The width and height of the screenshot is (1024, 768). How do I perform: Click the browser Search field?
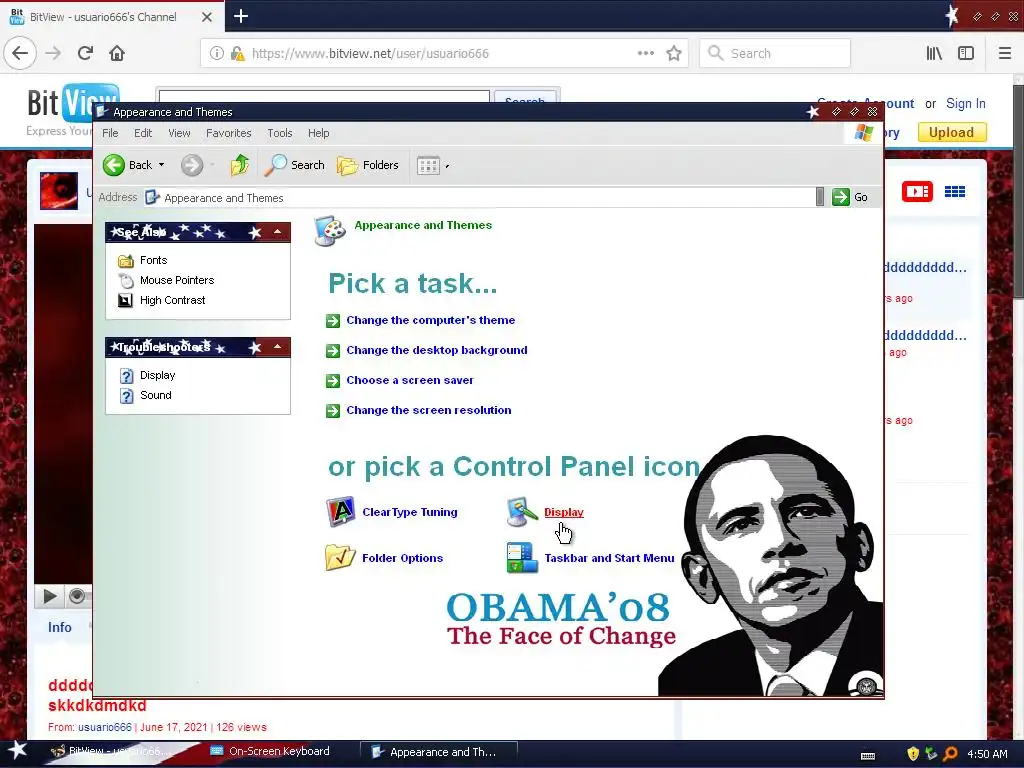775,54
